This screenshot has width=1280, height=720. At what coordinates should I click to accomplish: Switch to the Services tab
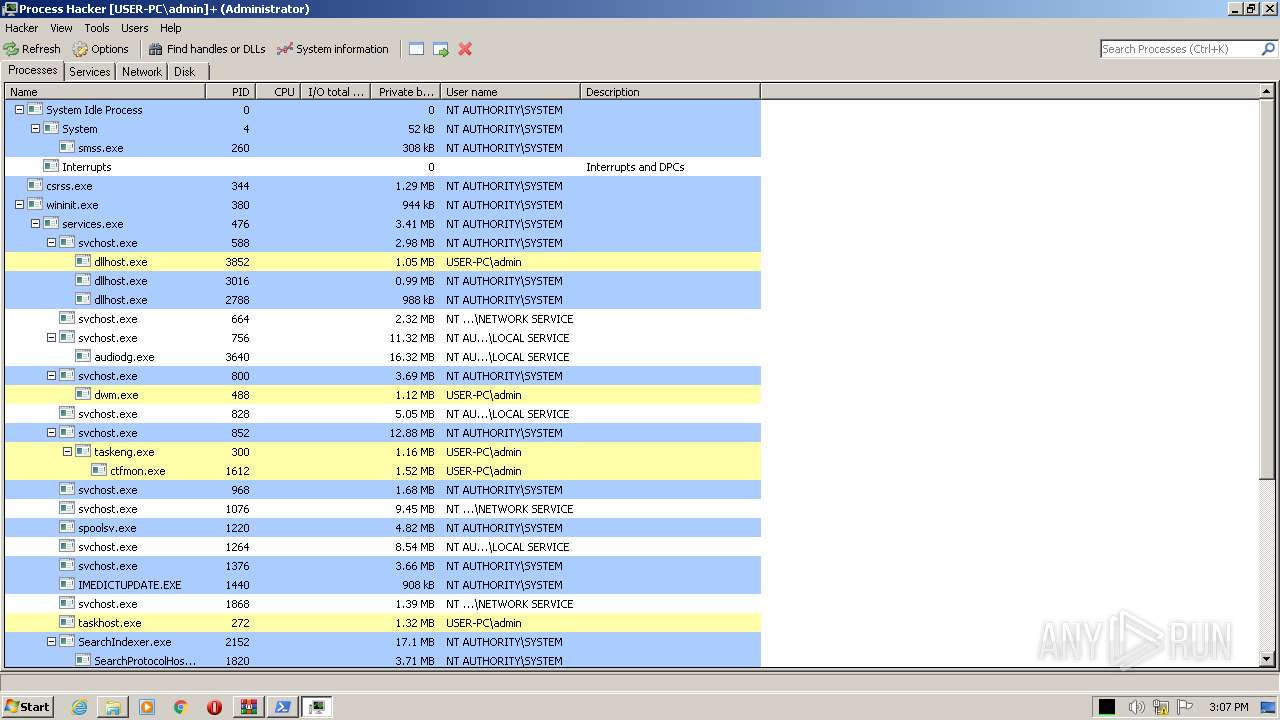click(90, 72)
